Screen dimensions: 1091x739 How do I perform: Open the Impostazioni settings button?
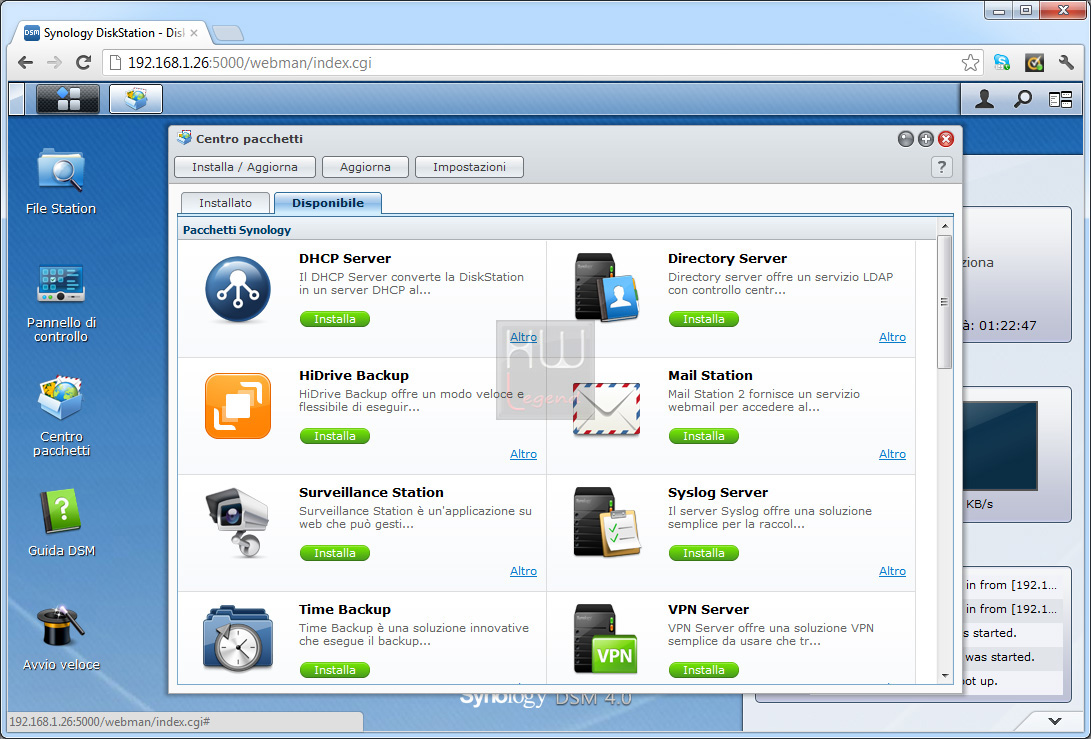point(470,167)
